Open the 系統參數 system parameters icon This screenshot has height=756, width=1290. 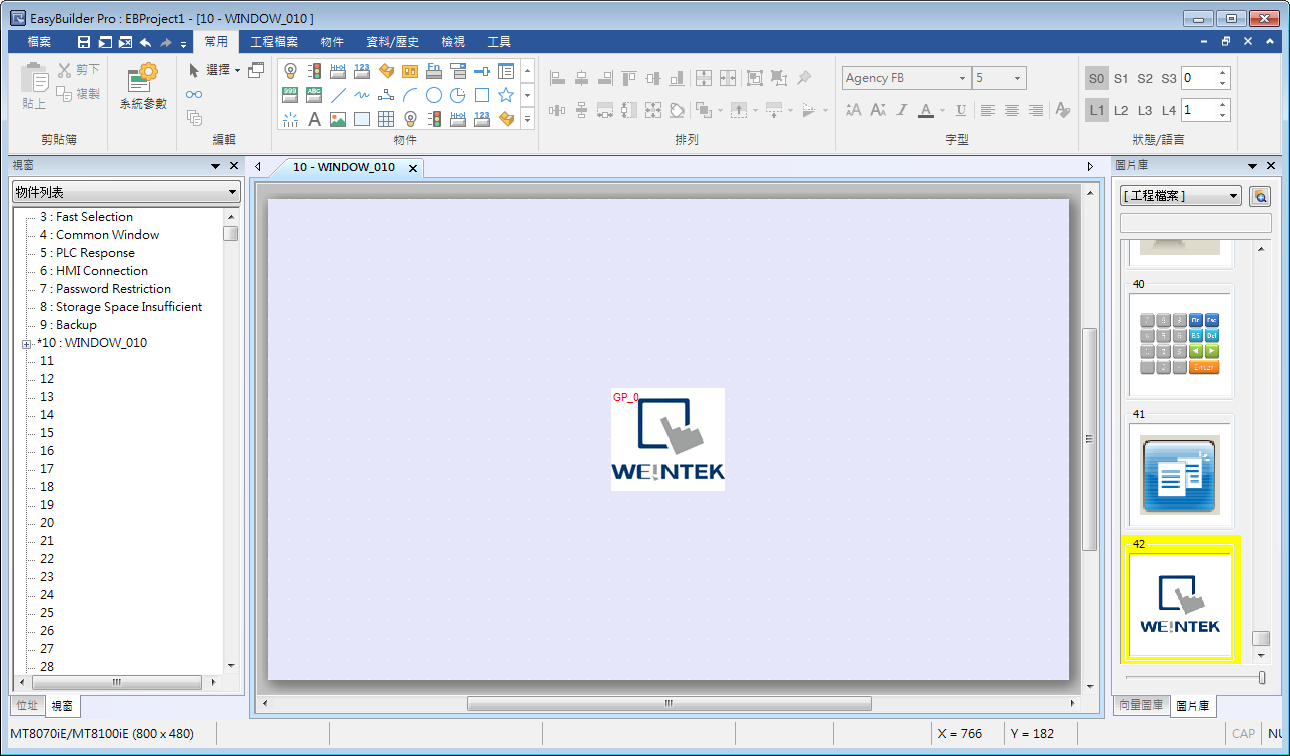click(143, 86)
